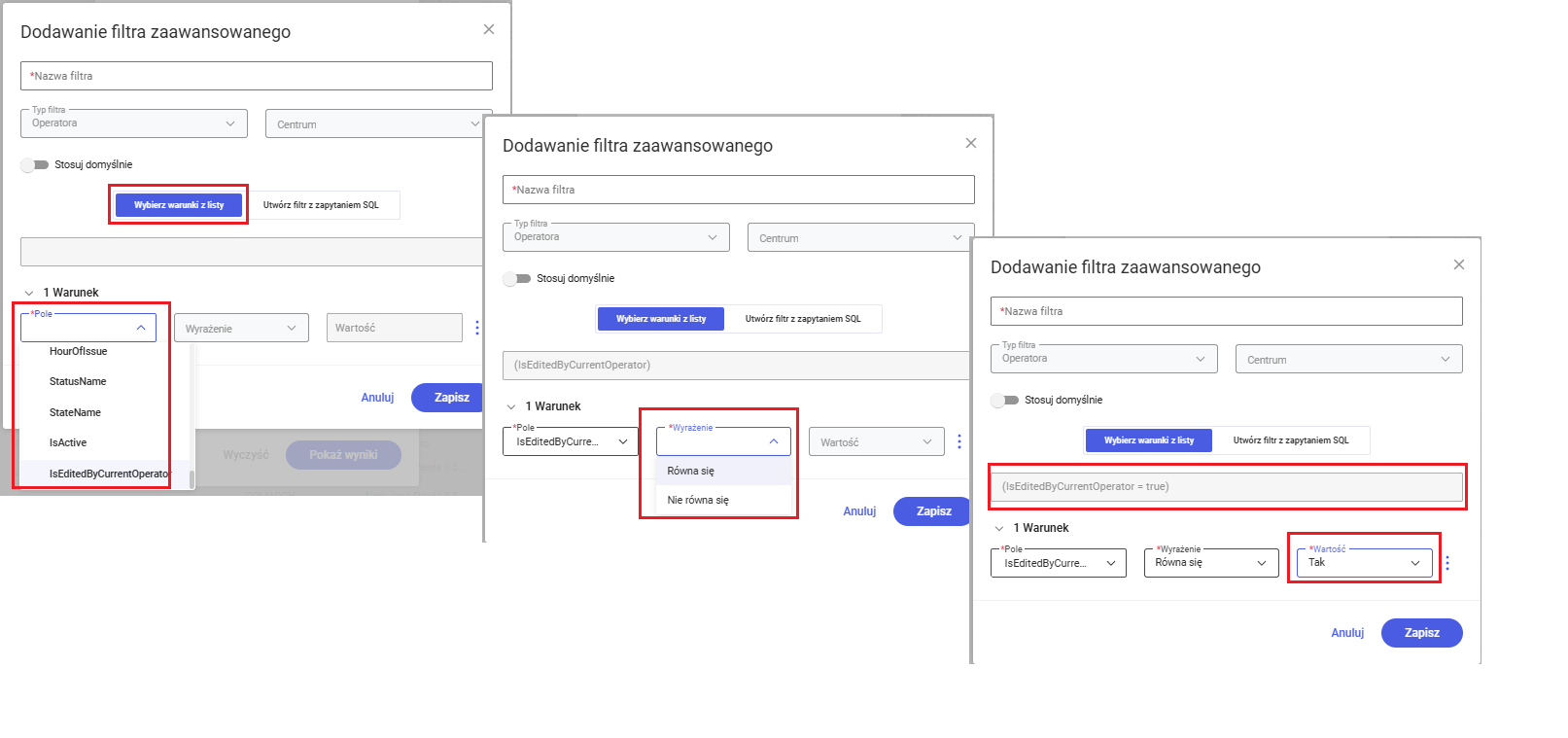Switch to SQL query tab in rightmost dialog
This screenshot has width=1568, height=738.
click(1291, 440)
